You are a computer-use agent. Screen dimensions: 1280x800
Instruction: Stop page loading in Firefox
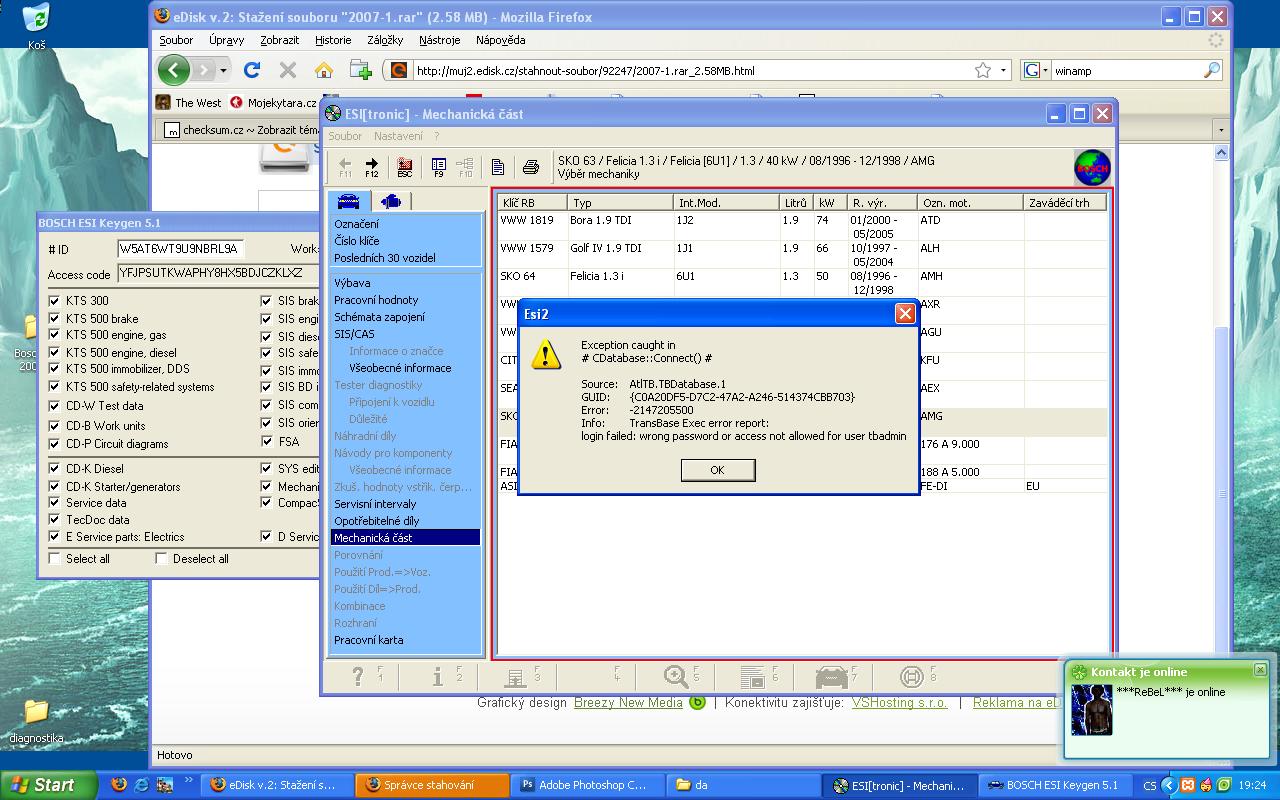tap(288, 70)
